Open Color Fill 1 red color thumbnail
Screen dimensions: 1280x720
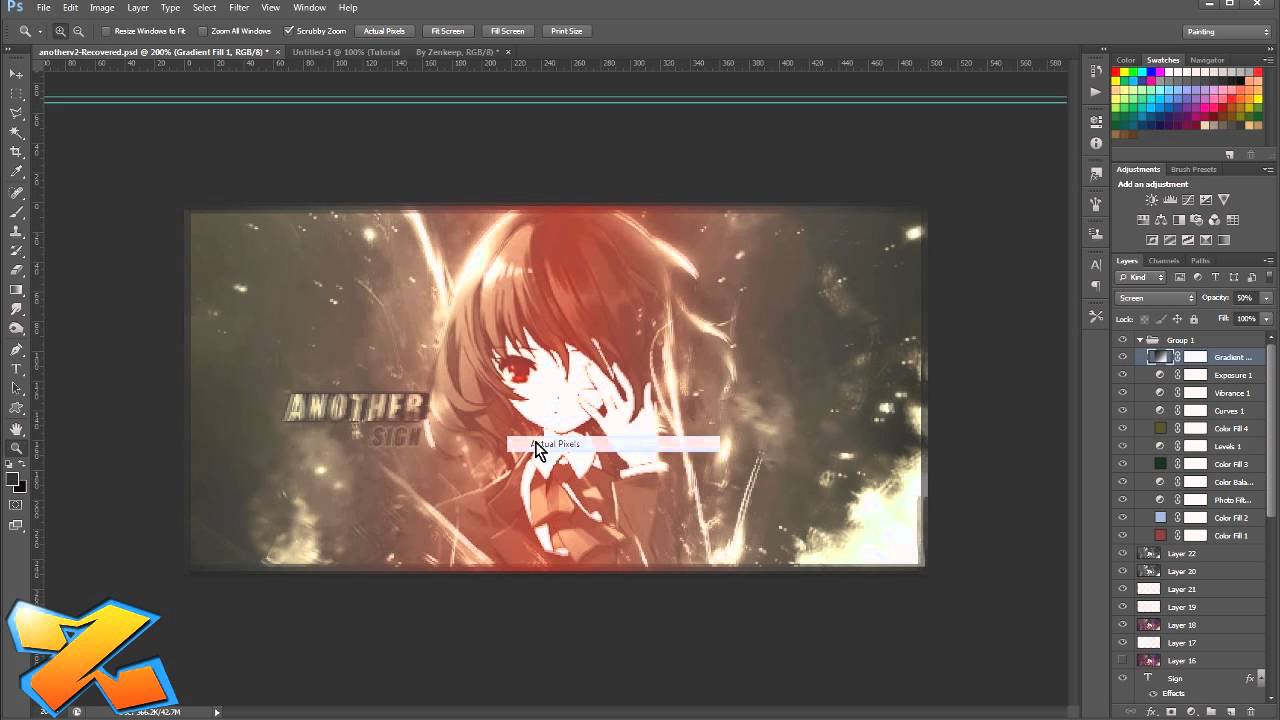pyautogui.click(x=1160, y=536)
